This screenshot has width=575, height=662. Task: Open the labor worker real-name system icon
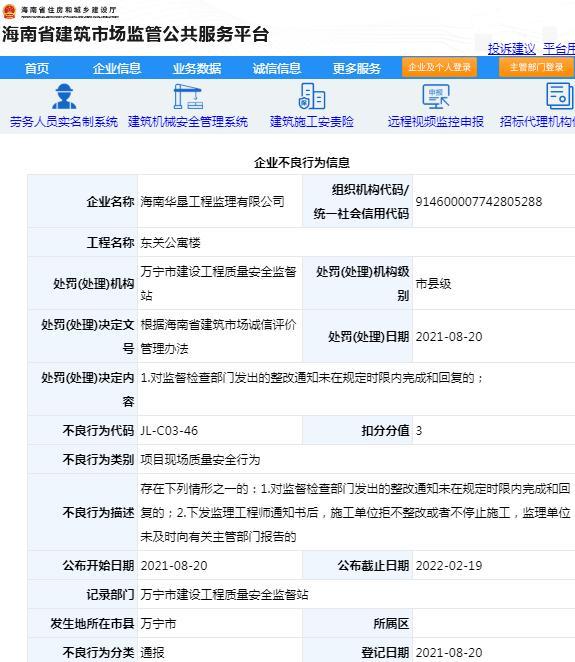point(64,96)
